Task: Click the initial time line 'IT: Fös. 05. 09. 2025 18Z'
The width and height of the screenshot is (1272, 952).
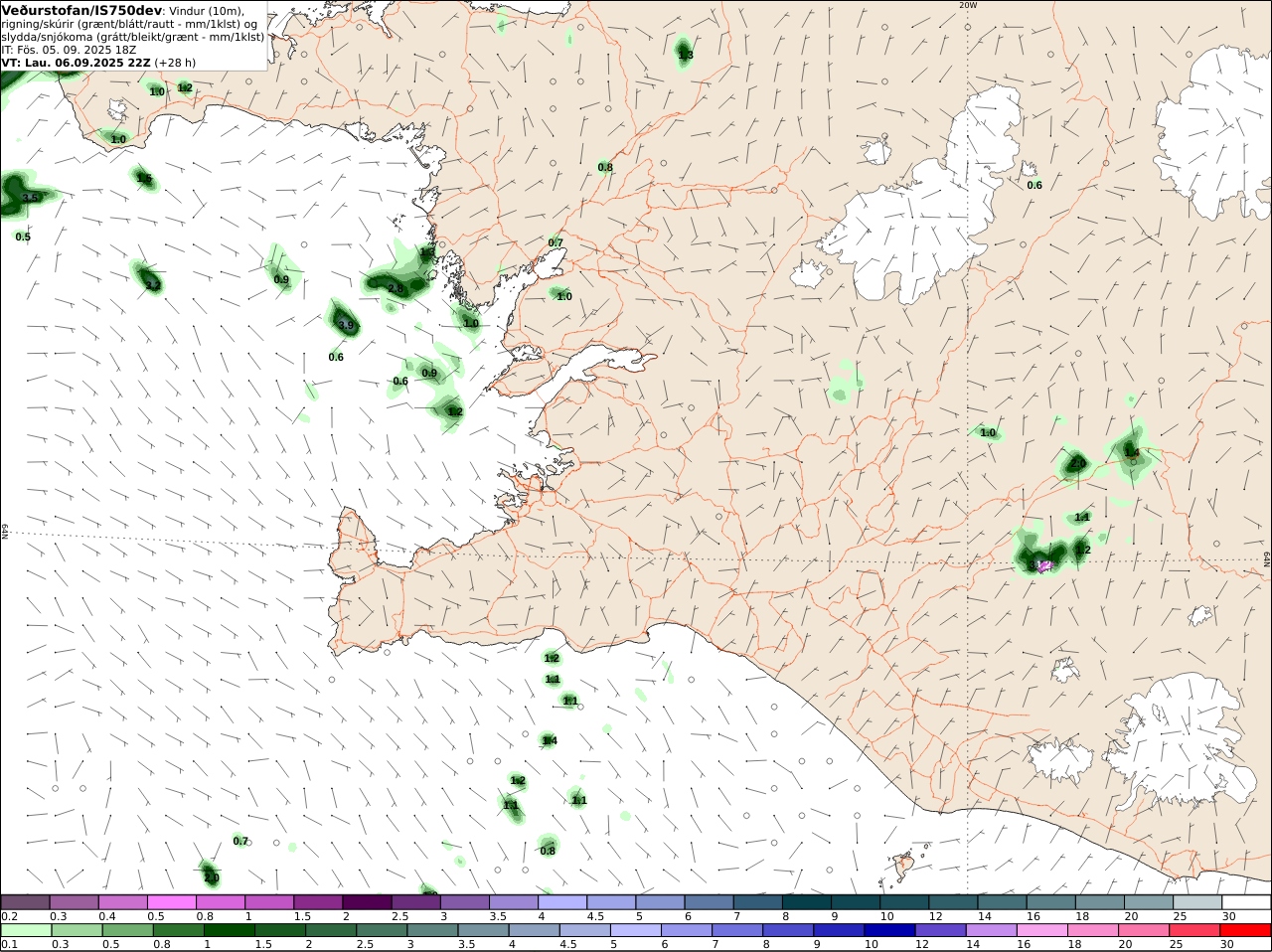Action: coord(70,50)
